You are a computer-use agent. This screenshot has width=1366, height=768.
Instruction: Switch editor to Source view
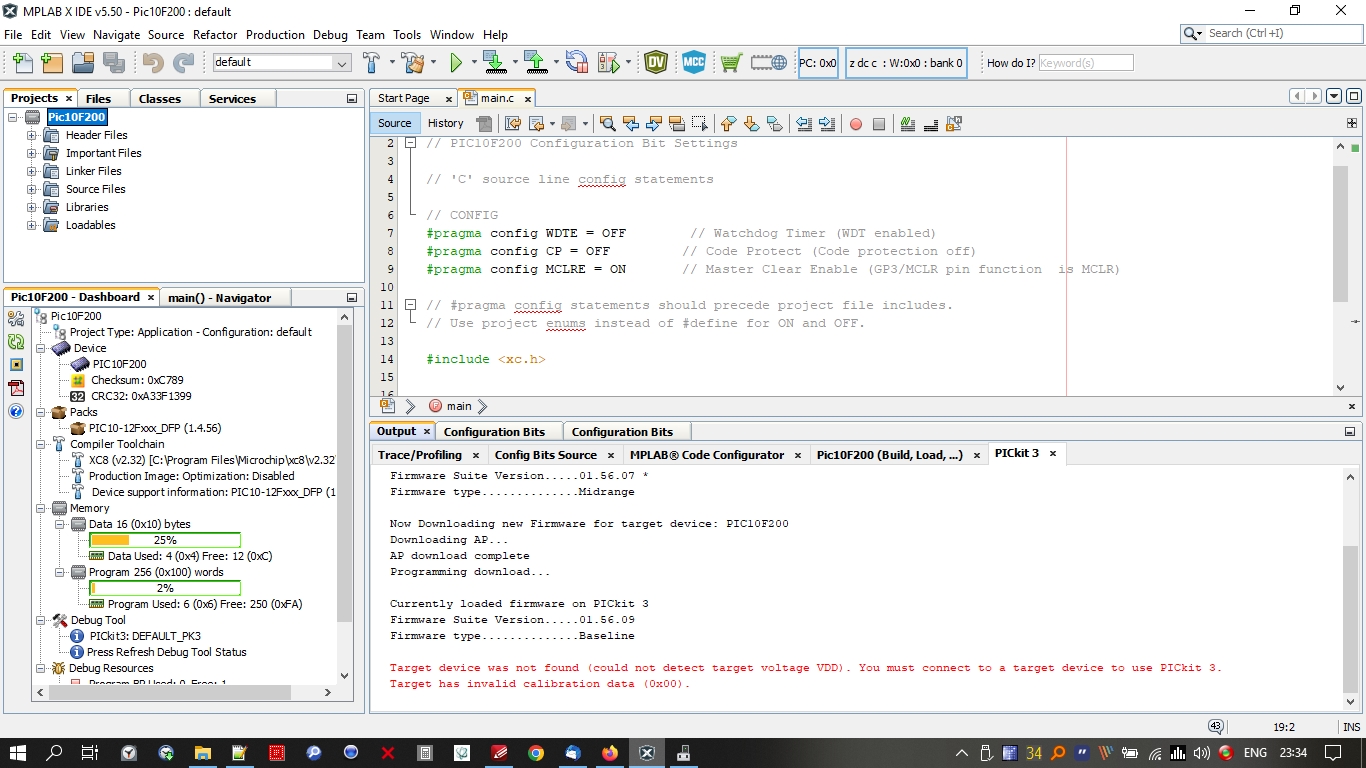395,123
